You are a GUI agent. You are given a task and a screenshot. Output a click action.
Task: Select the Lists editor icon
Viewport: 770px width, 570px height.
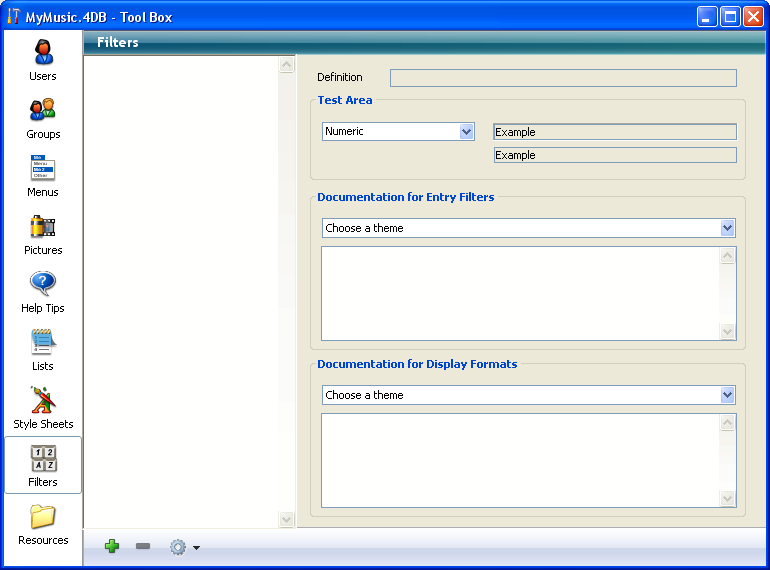coord(43,349)
